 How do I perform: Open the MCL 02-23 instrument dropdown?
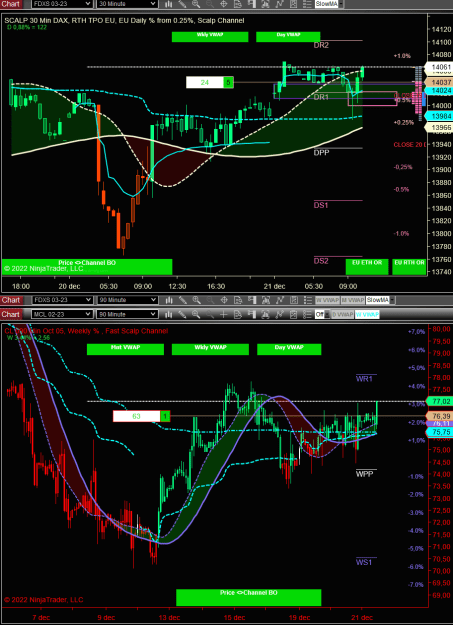tap(62, 314)
